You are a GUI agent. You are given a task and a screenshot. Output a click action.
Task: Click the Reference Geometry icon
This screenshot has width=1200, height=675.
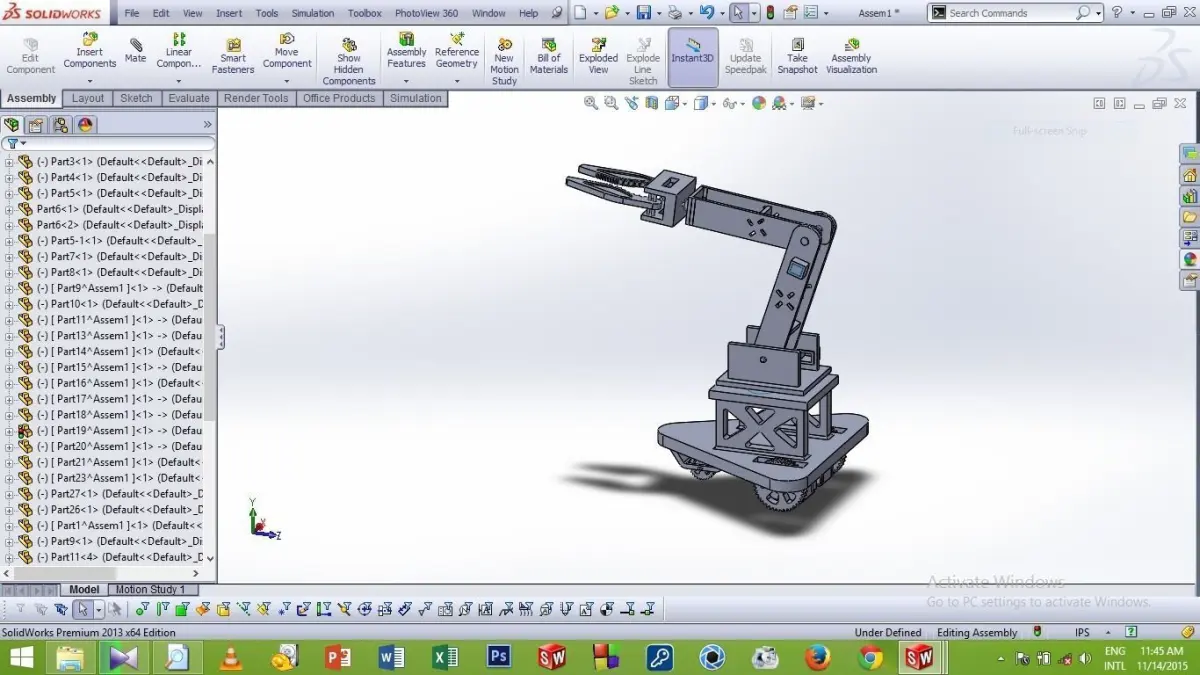pyautogui.click(x=457, y=39)
